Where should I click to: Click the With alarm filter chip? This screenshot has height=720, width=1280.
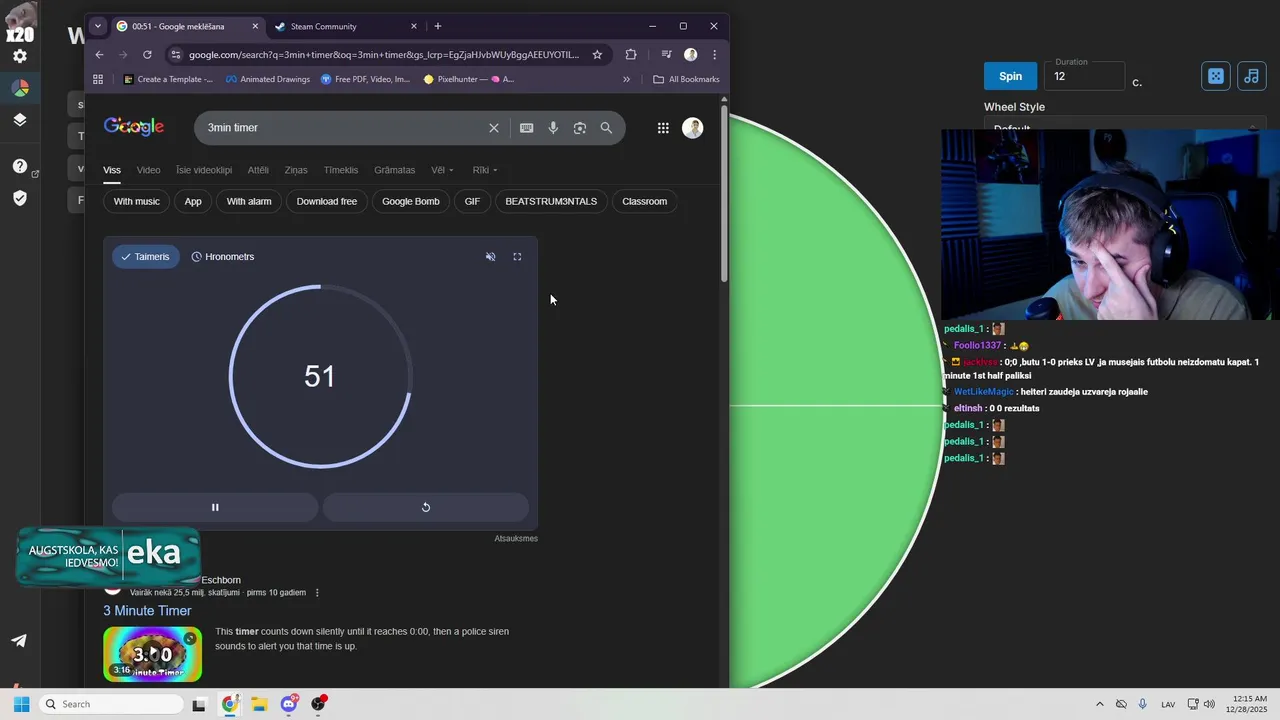pyautogui.click(x=249, y=201)
